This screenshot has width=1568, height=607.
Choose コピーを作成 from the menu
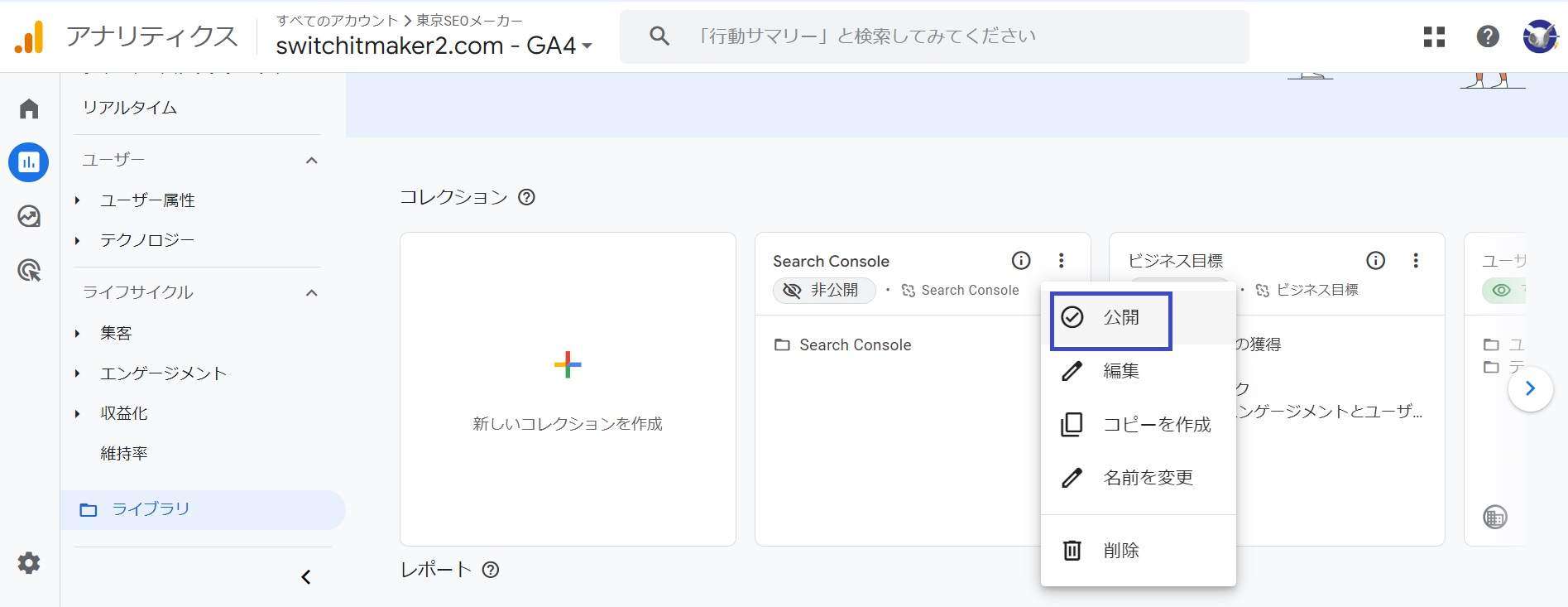(x=1139, y=424)
